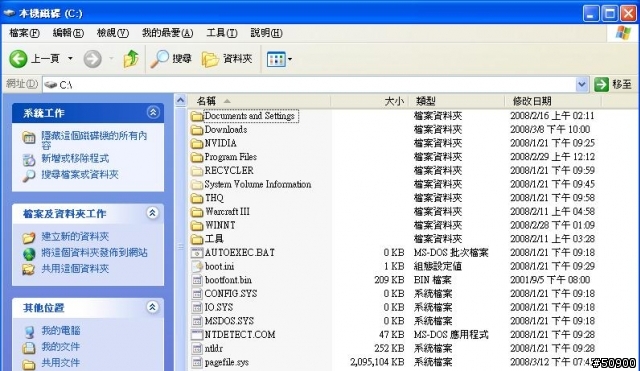
Task: Click the 2001/9/5 下午 08:00 date cell
Action: 550,280
